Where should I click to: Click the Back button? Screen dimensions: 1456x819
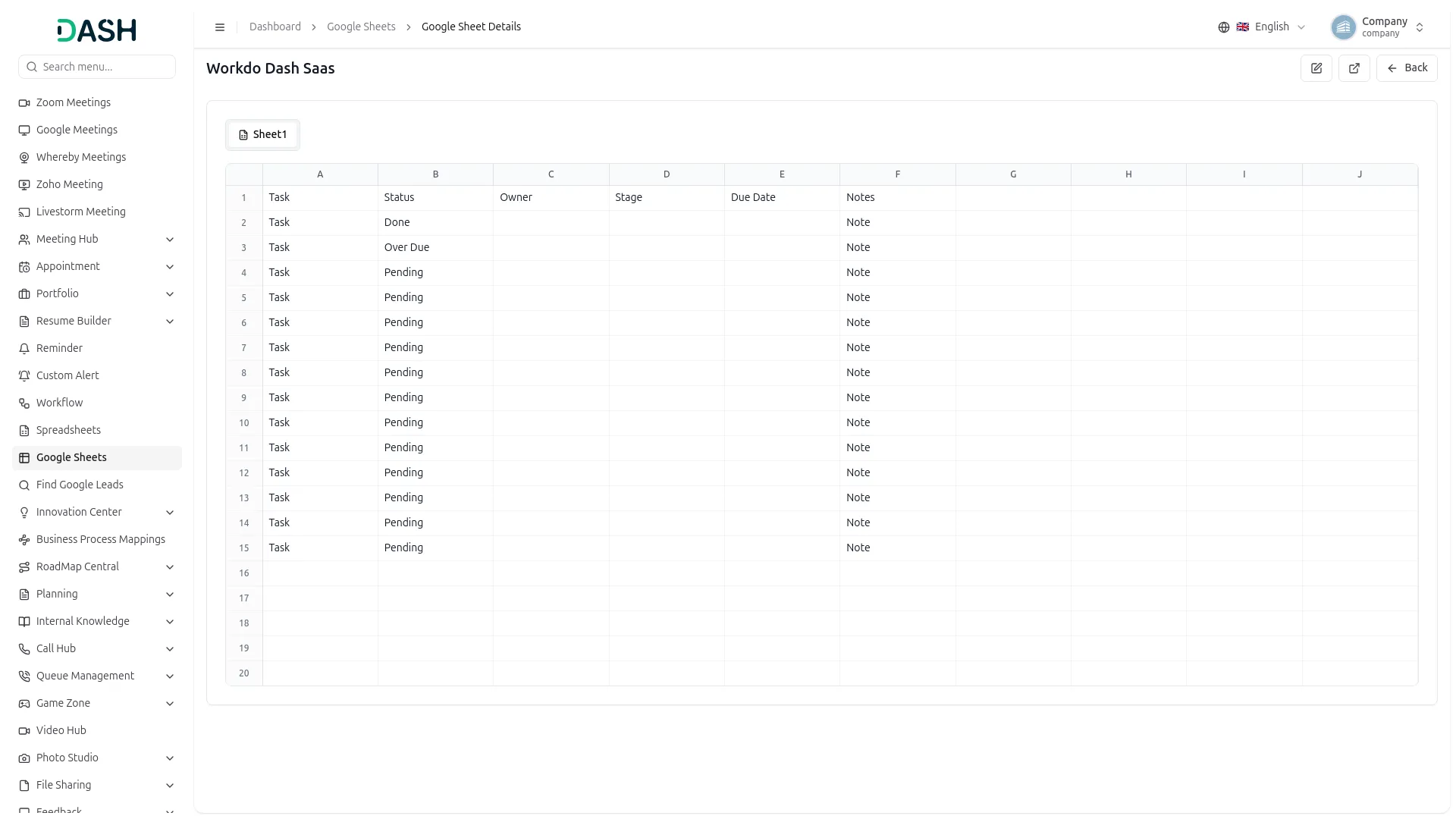pyautogui.click(x=1407, y=68)
